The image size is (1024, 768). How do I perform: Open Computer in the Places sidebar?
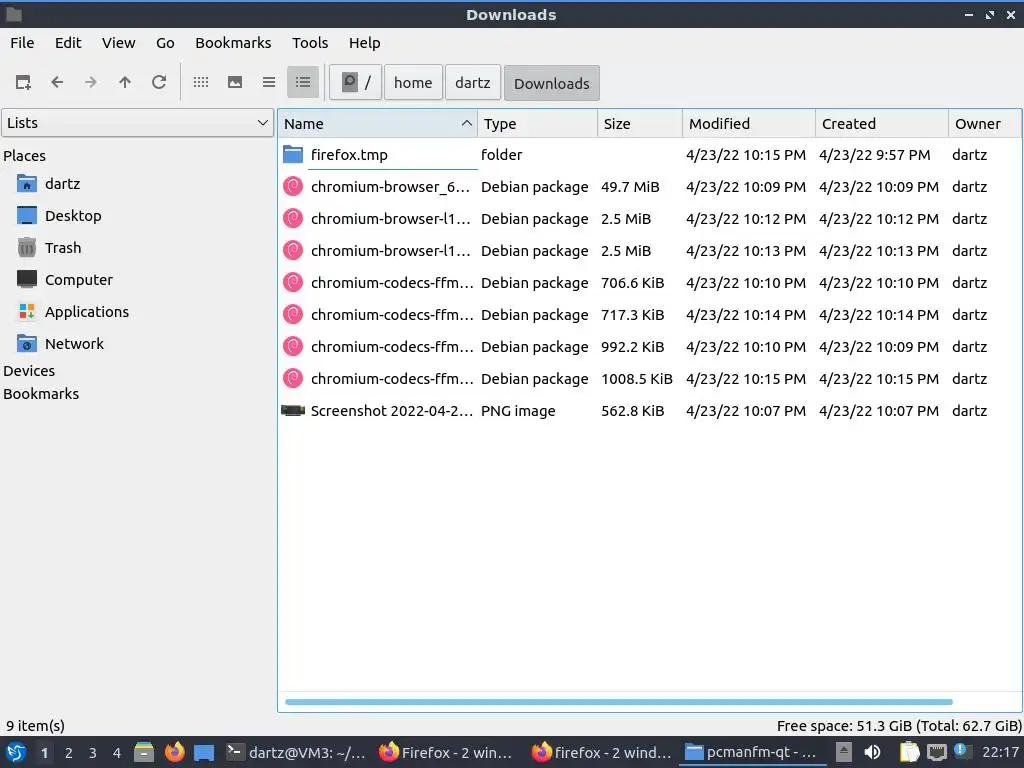[78, 280]
